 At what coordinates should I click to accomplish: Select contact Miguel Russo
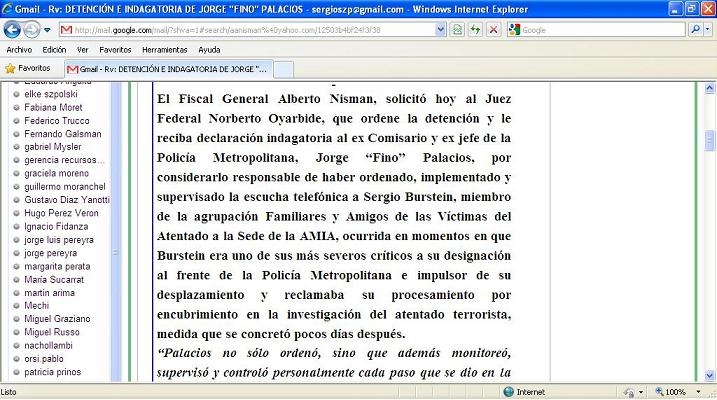52,332
